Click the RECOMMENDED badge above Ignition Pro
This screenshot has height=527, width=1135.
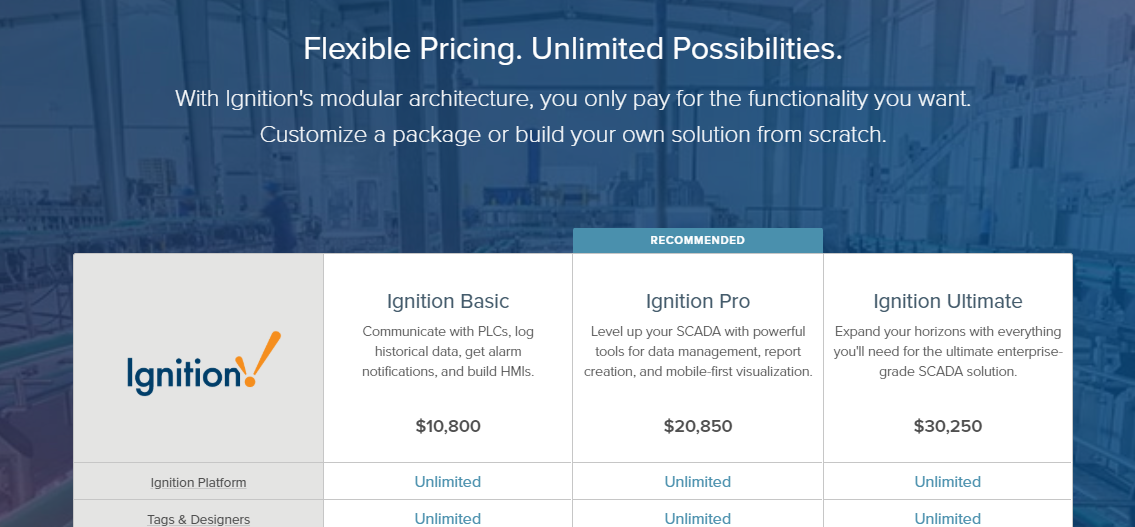coord(697,240)
